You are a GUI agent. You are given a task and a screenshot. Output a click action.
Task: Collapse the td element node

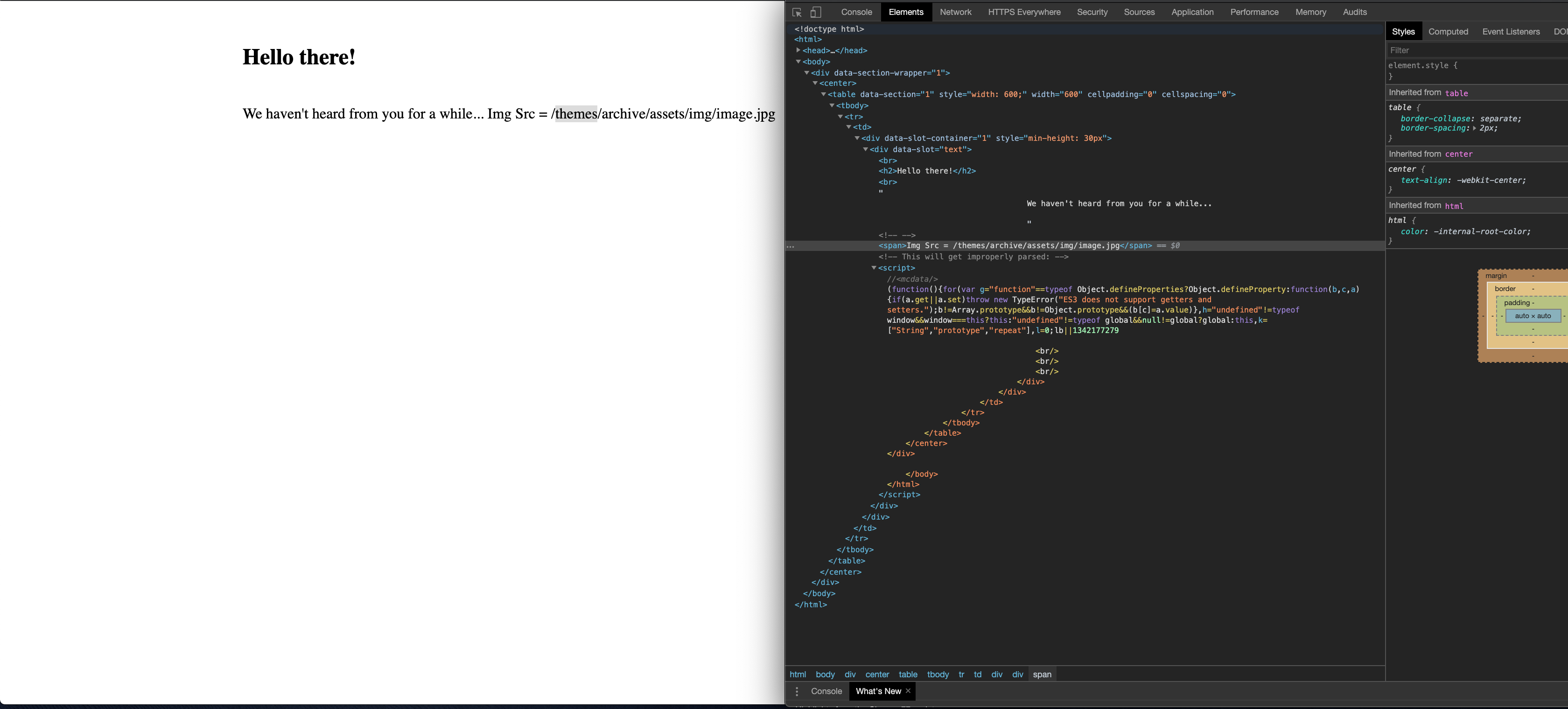848,127
